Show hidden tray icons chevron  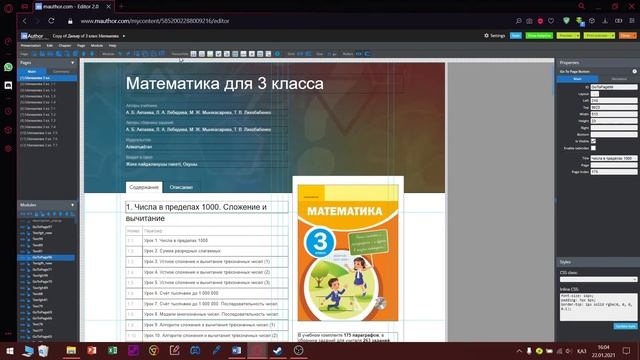coord(519,351)
